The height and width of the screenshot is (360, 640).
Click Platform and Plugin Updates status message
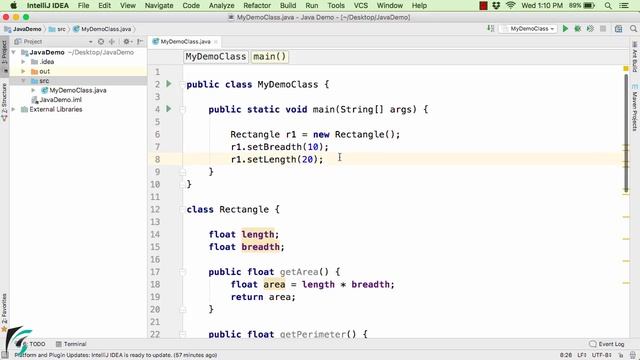pyautogui.click(x=116, y=355)
